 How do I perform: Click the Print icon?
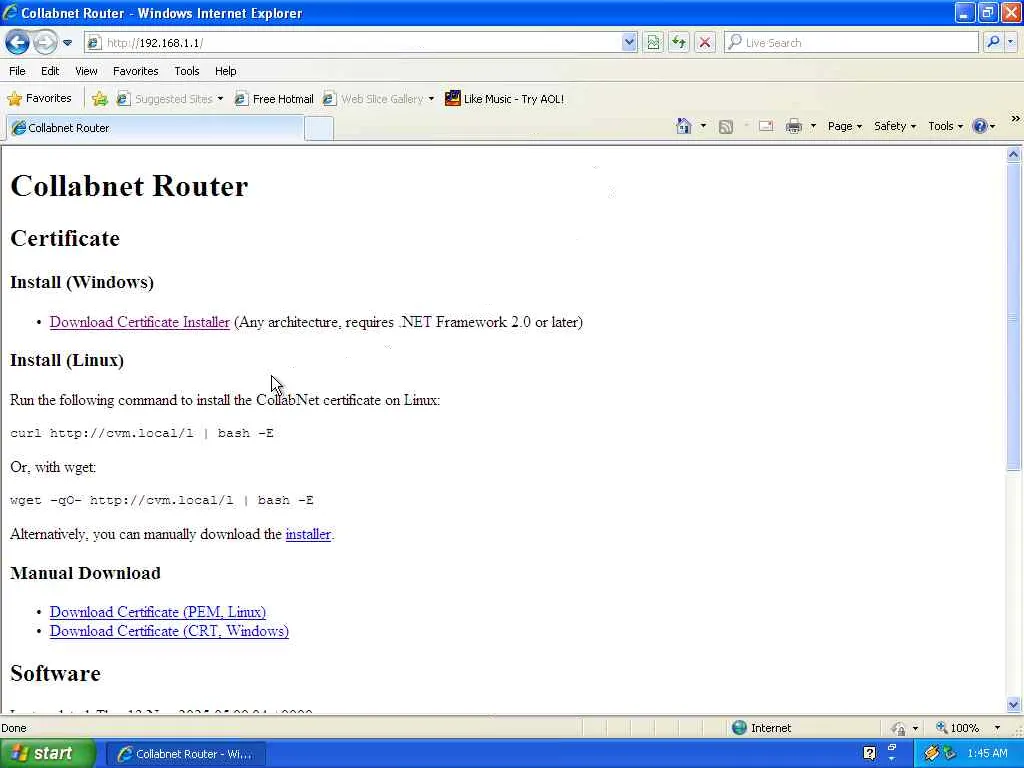click(793, 126)
